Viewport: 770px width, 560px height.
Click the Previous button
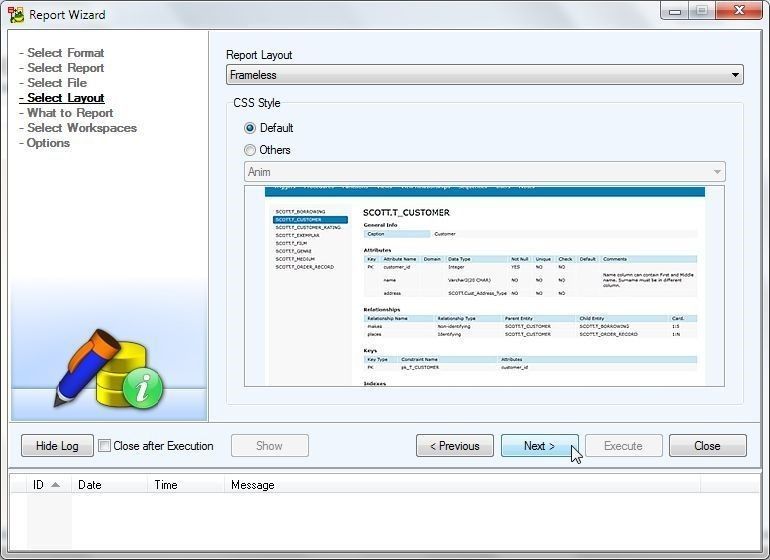coord(455,446)
